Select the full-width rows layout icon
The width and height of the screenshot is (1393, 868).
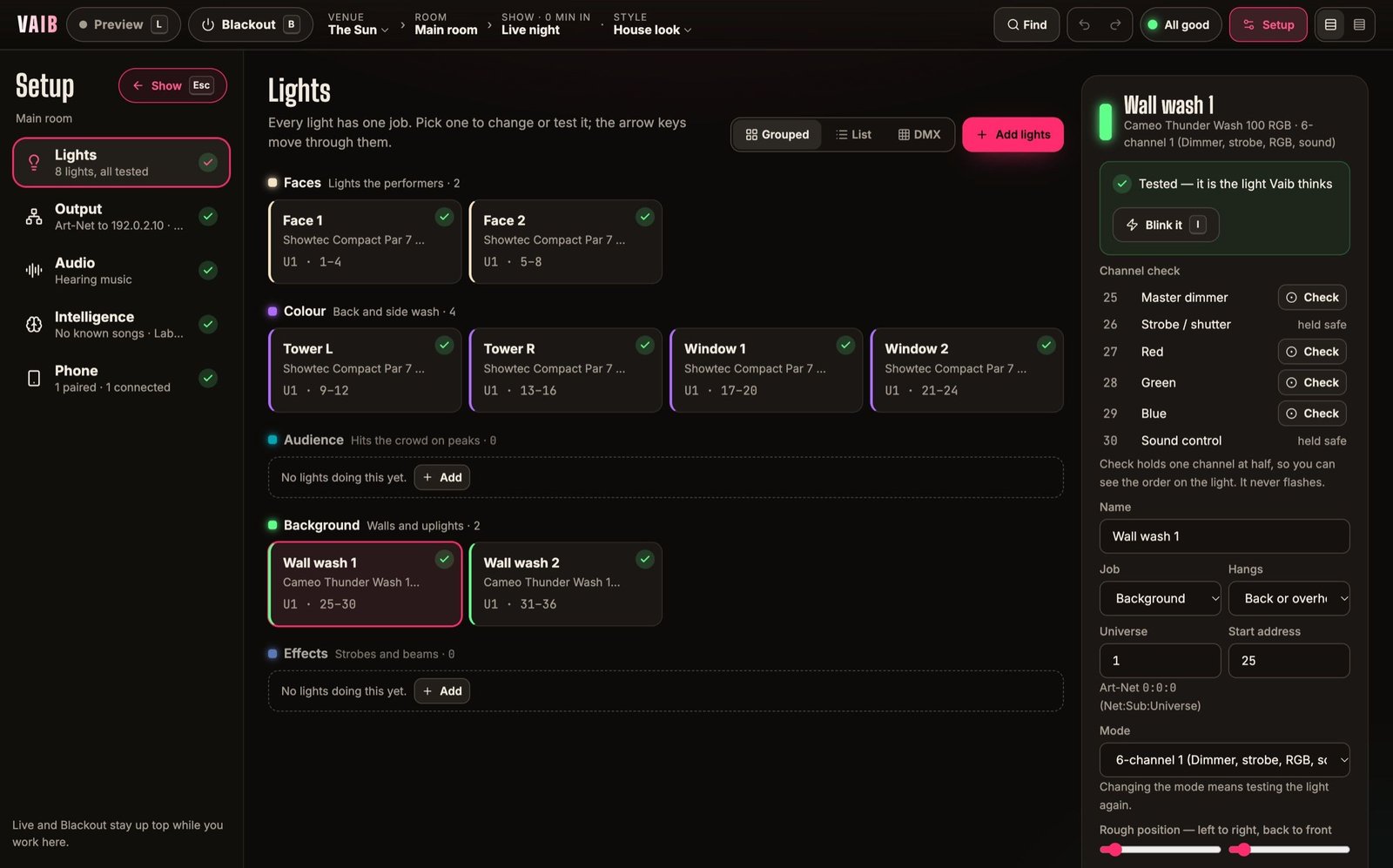1359,24
